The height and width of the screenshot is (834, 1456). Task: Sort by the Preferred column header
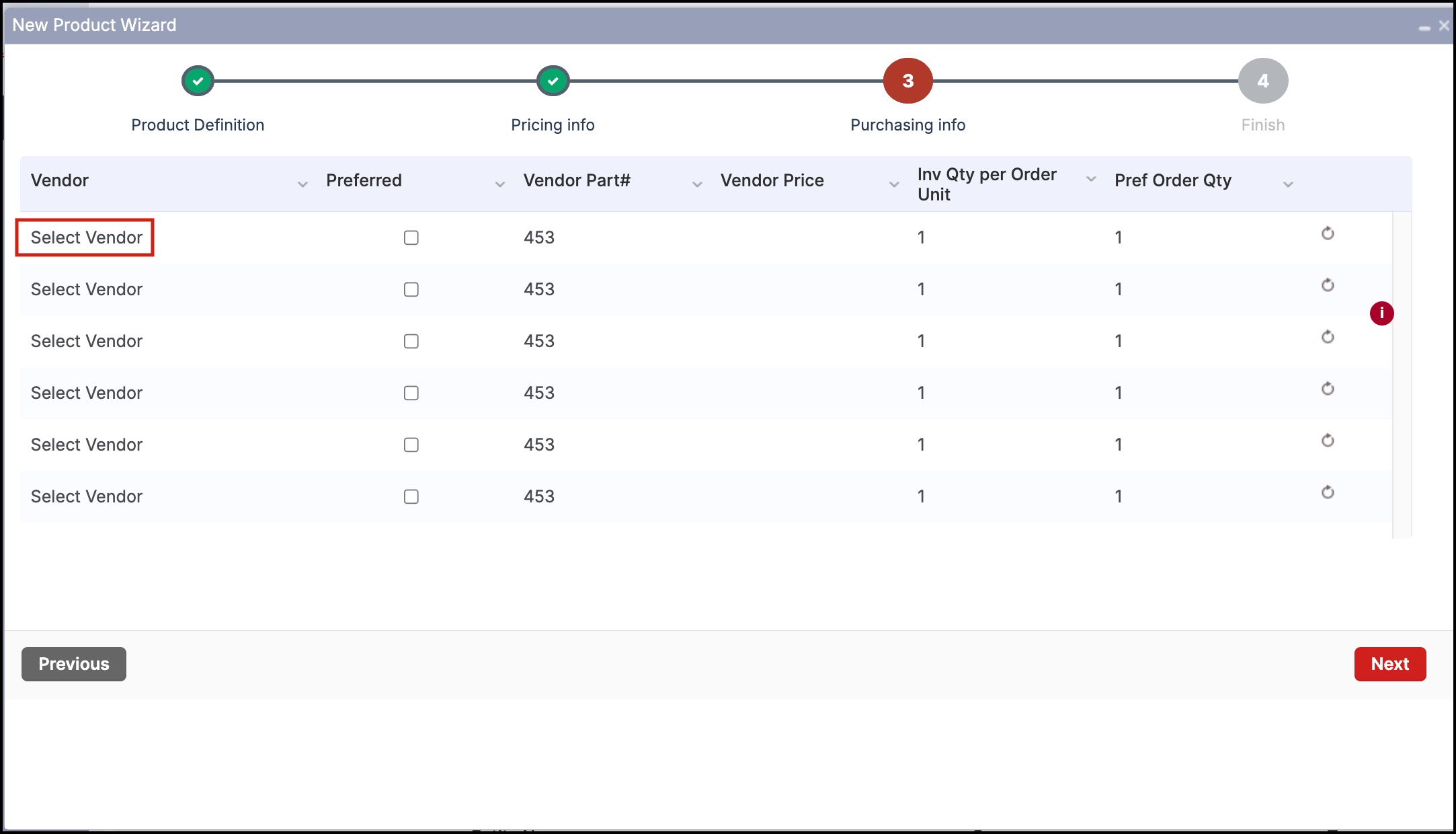click(364, 180)
